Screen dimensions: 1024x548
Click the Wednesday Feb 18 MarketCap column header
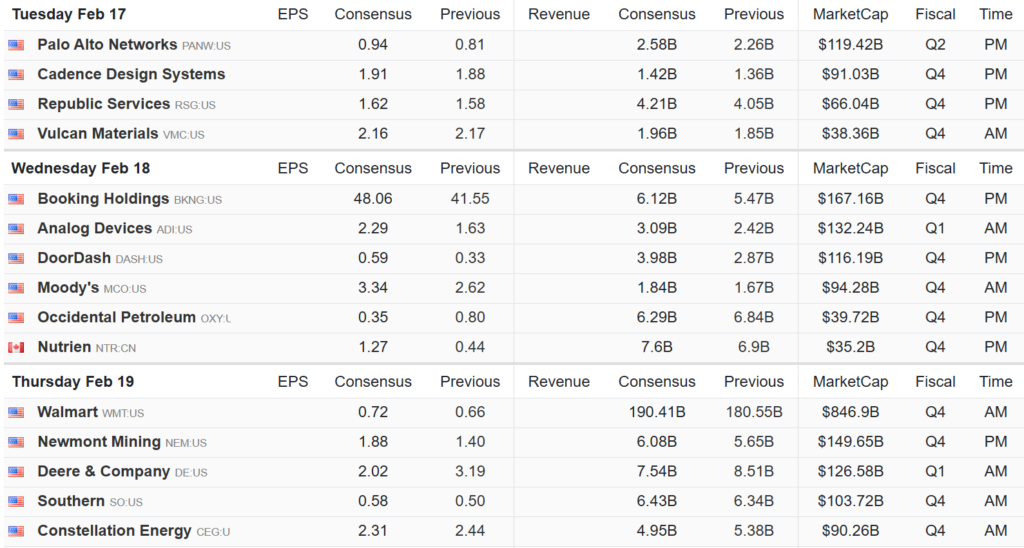click(849, 168)
